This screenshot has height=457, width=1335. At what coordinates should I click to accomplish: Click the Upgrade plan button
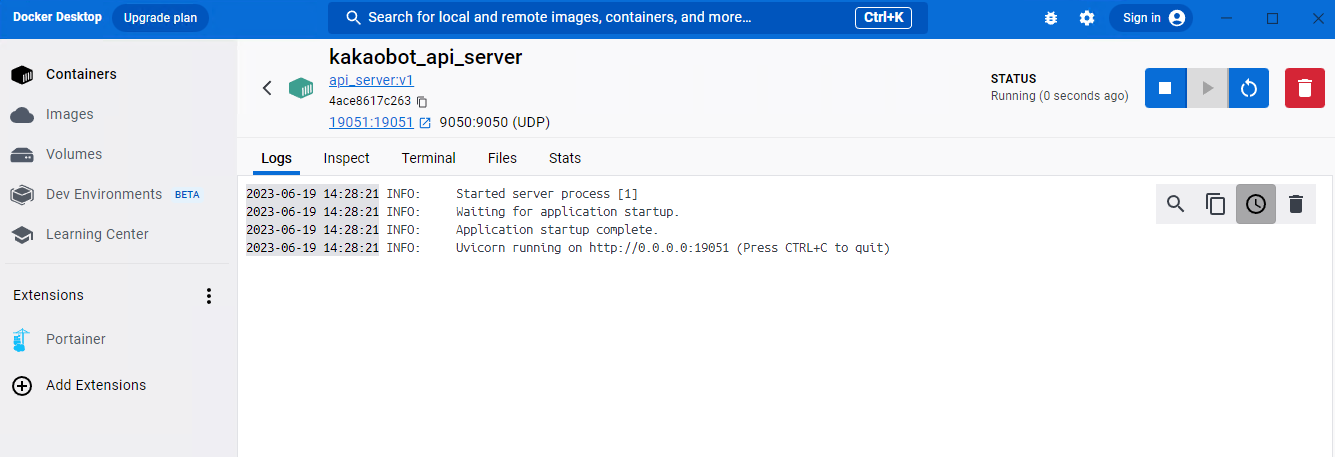(160, 18)
